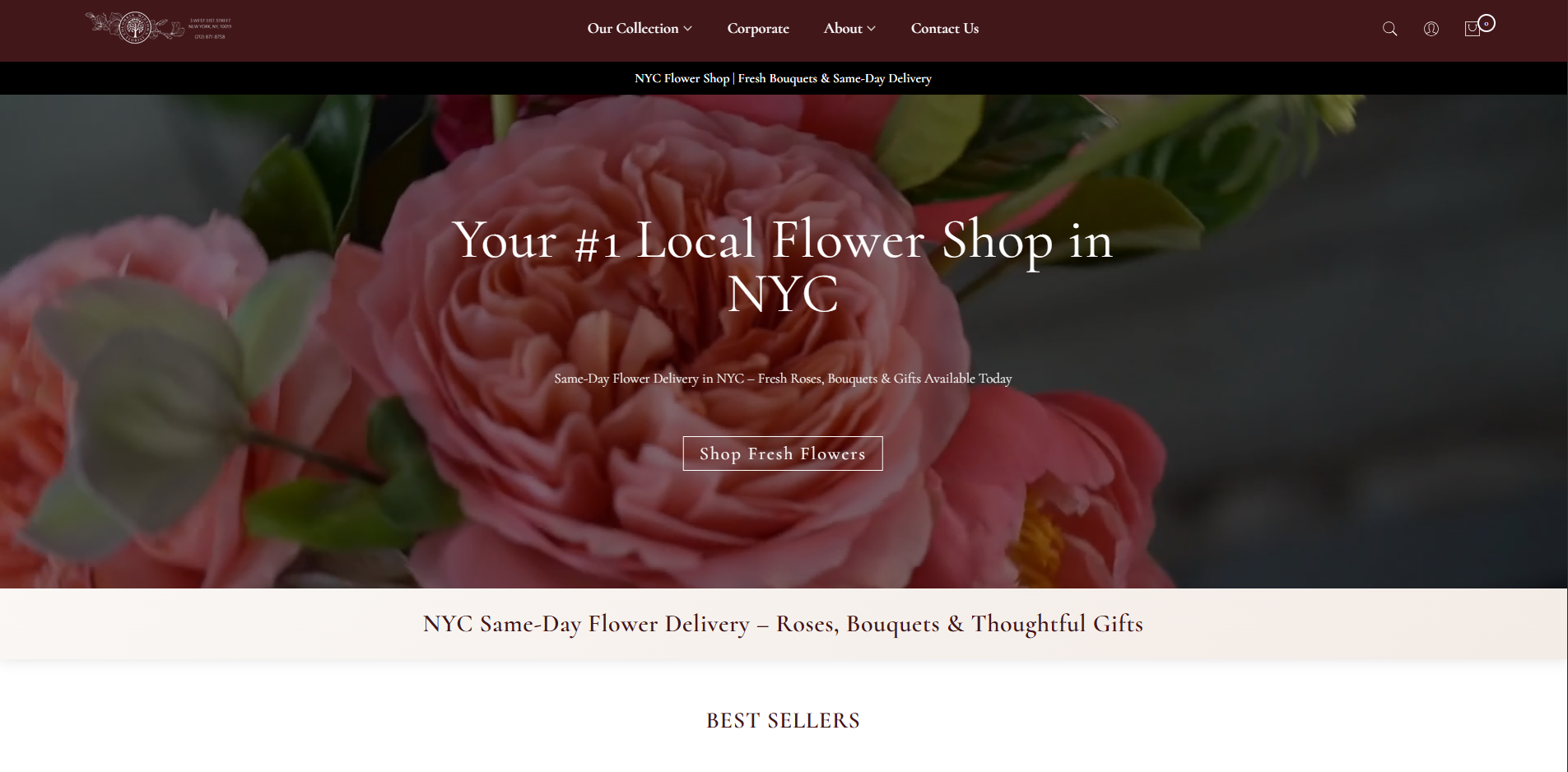The width and height of the screenshot is (1568, 772).
Task: Expand the About menu chevron
Action: tap(871, 29)
